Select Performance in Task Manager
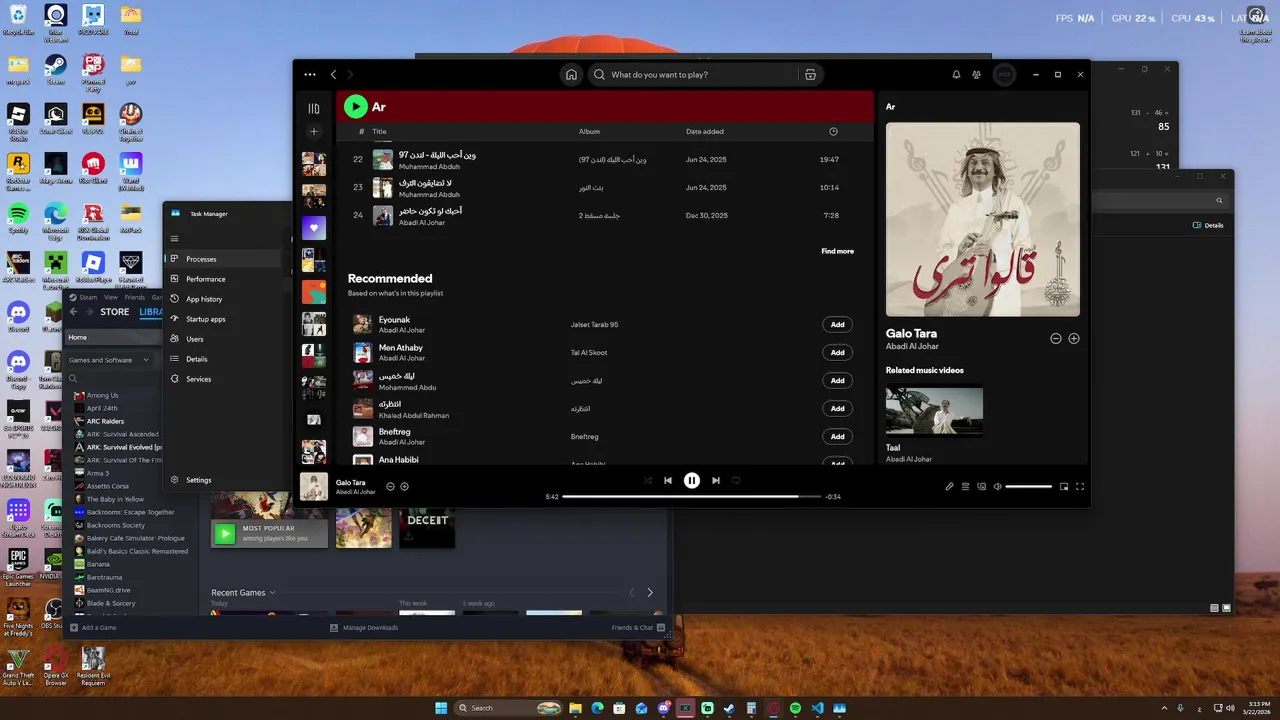The image size is (1280, 720). pos(225,279)
